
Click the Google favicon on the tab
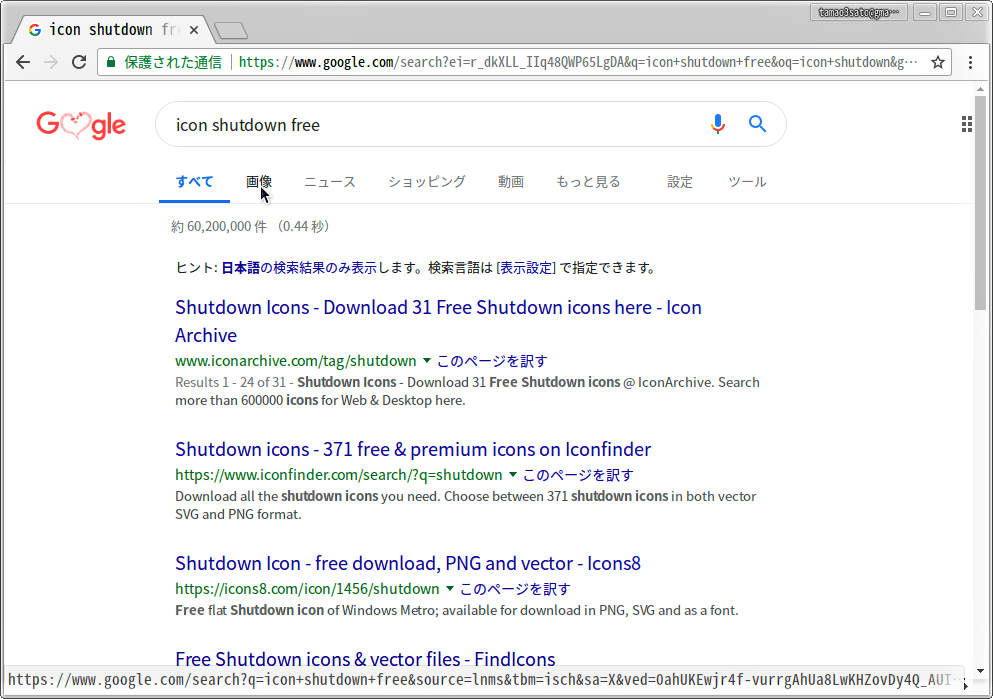(x=35, y=30)
